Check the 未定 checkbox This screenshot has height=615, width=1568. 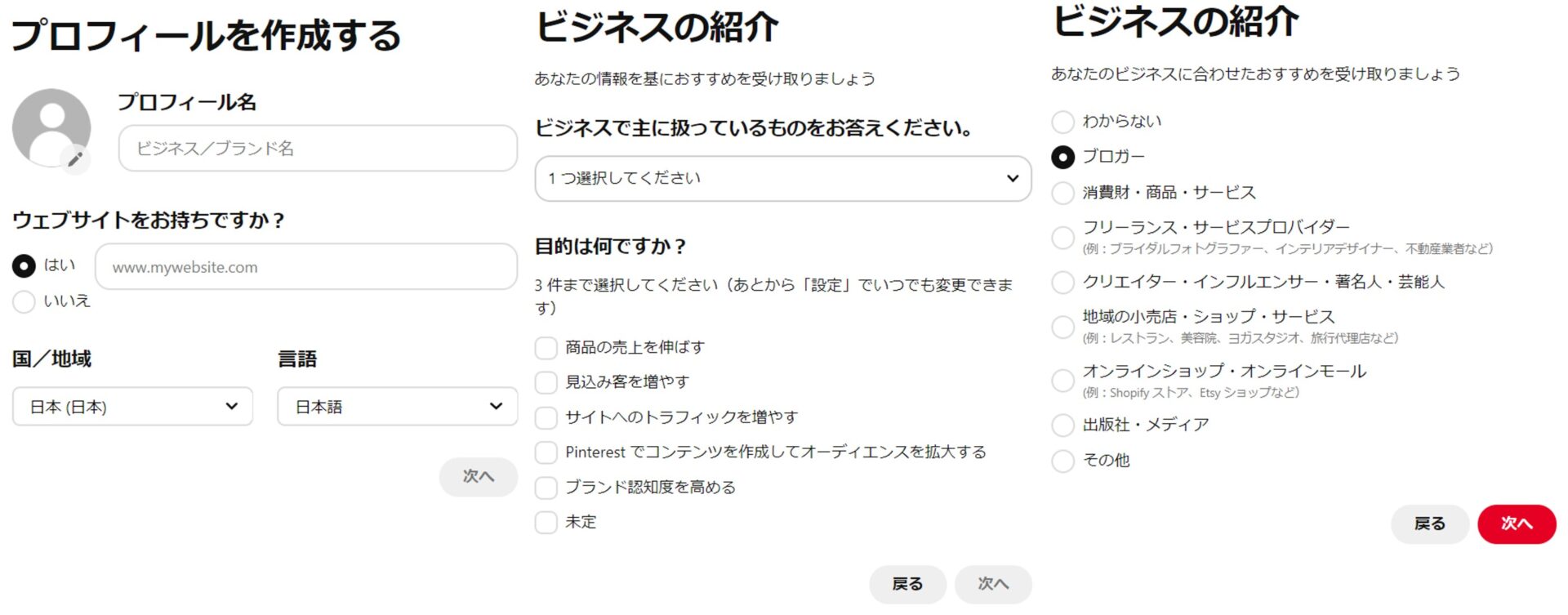(x=546, y=522)
